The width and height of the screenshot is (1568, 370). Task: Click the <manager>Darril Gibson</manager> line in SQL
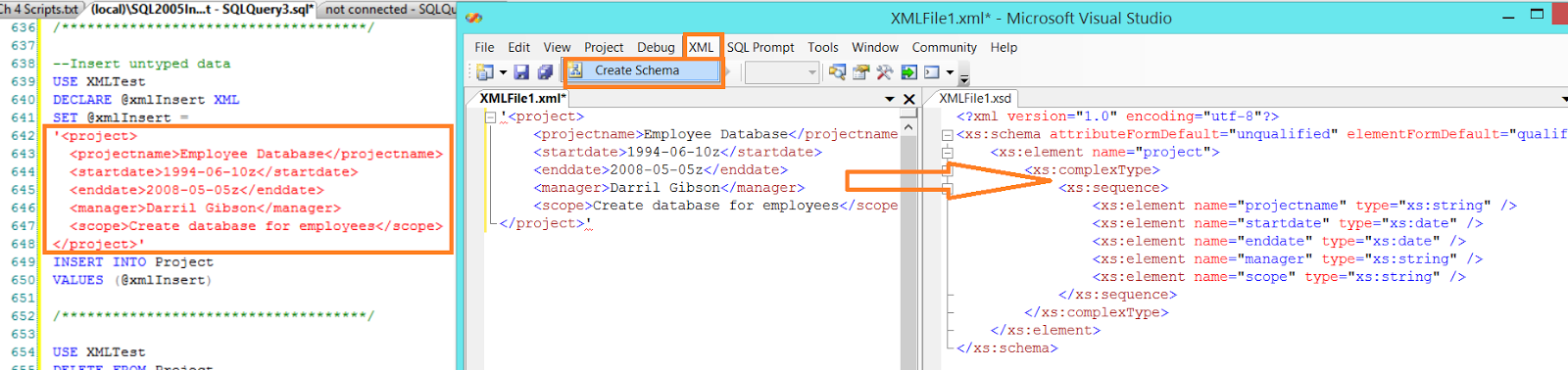(205, 208)
